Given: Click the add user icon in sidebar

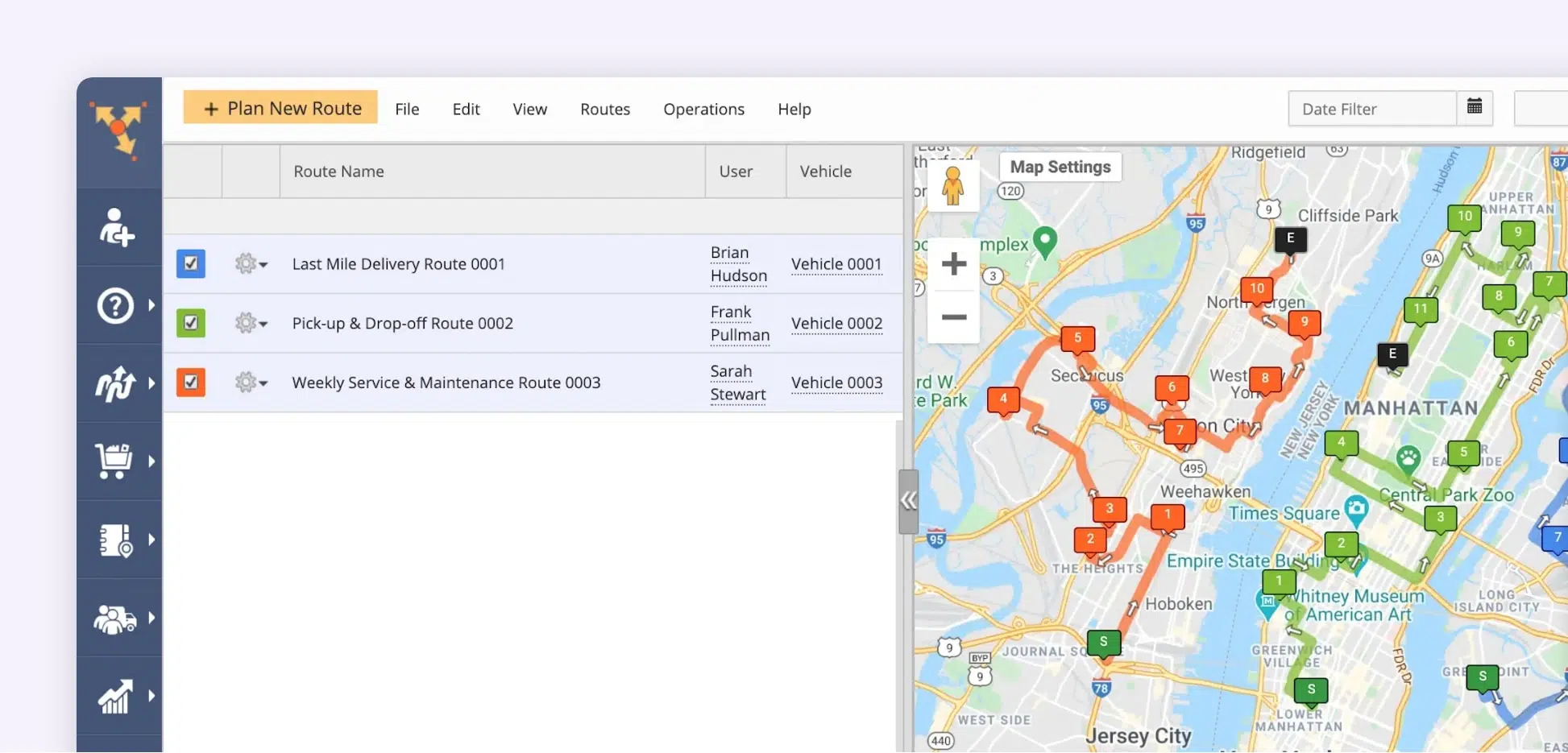Looking at the screenshot, I should [117, 227].
